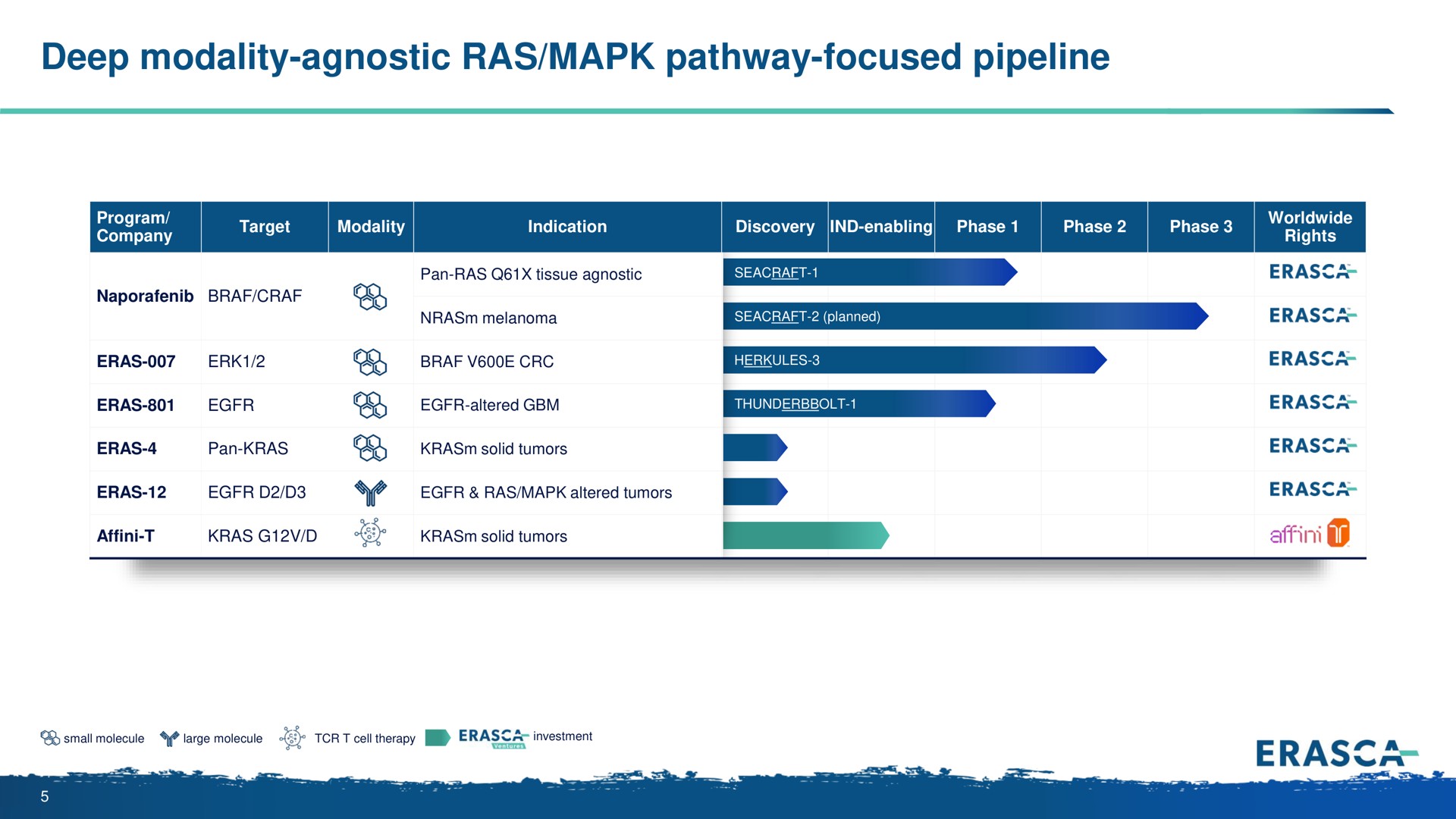This screenshot has height=819, width=1456.
Task: Select the Naporafenib program name
Action: click(x=145, y=297)
